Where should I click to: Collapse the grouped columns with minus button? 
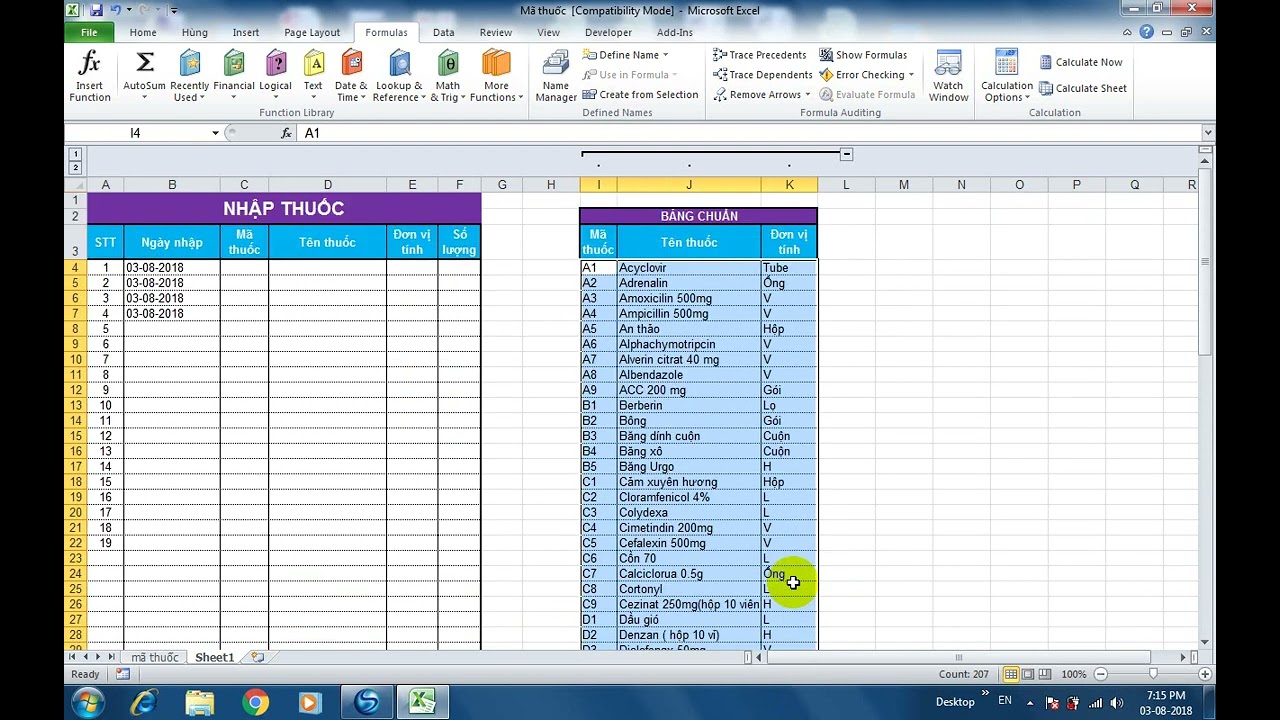tap(846, 154)
